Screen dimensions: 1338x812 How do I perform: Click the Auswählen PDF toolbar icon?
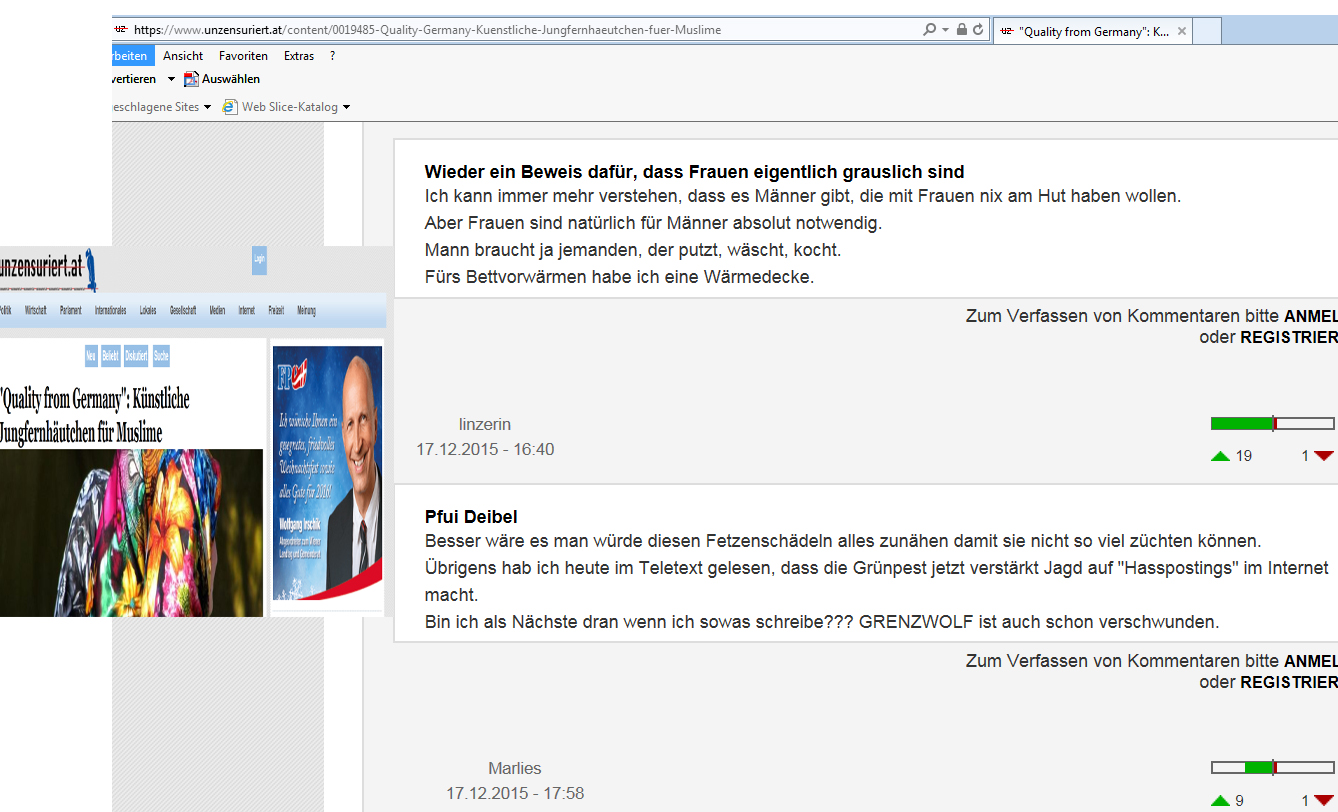tap(192, 79)
